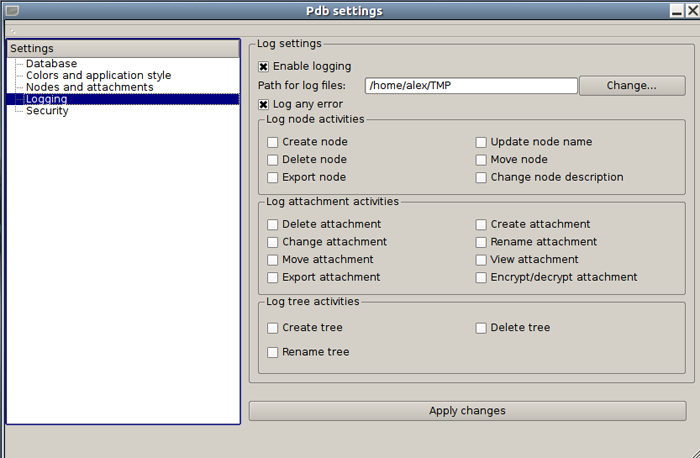The height and width of the screenshot is (458, 700).
Task: Click the Change... path button
Action: tap(632, 86)
